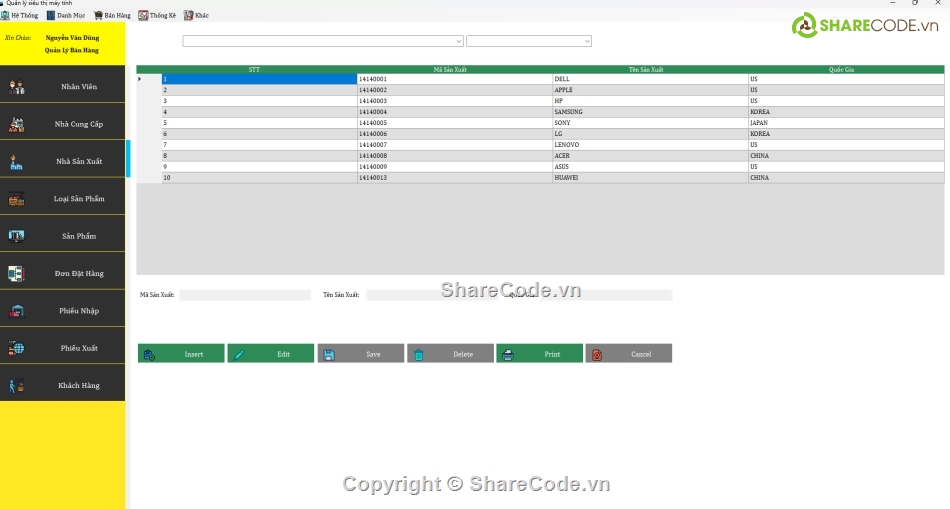Click the Khách Hàng sidebar icon

click(17, 385)
